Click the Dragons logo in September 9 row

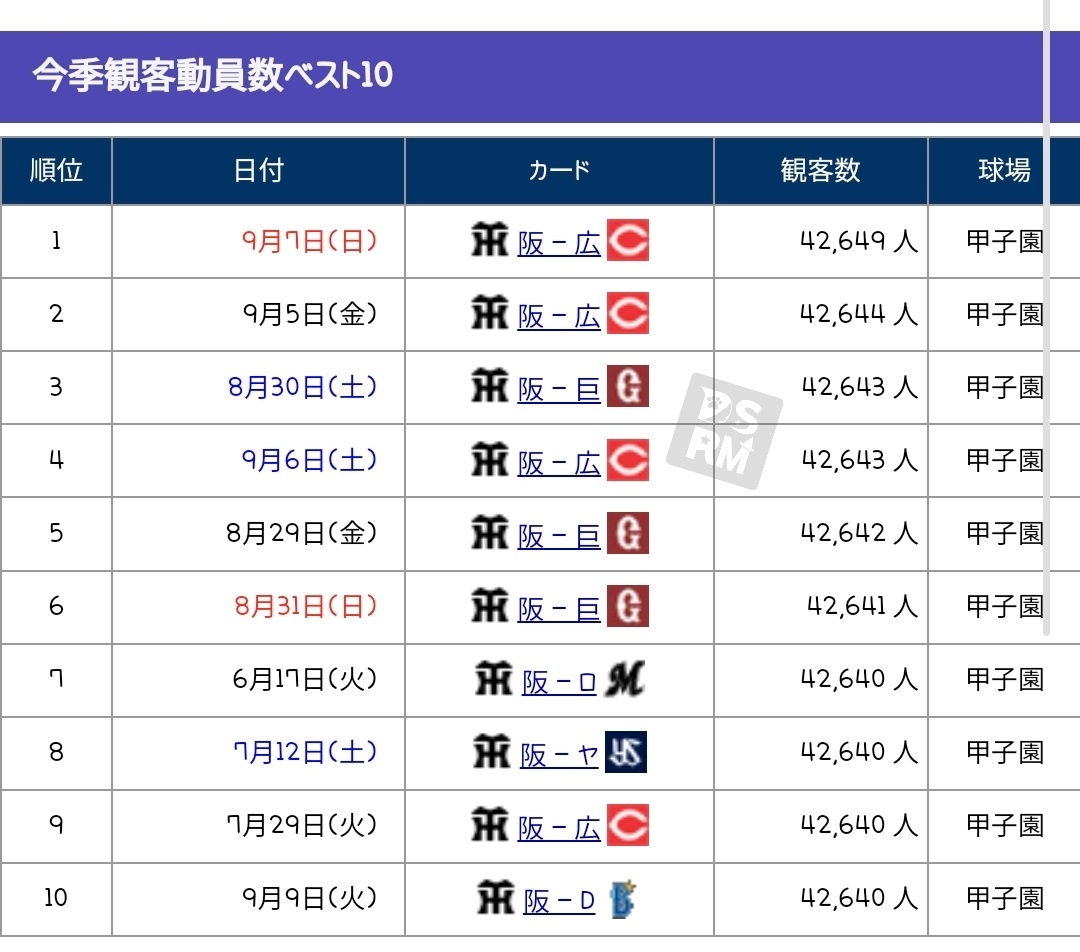click(x=624, y=899)
